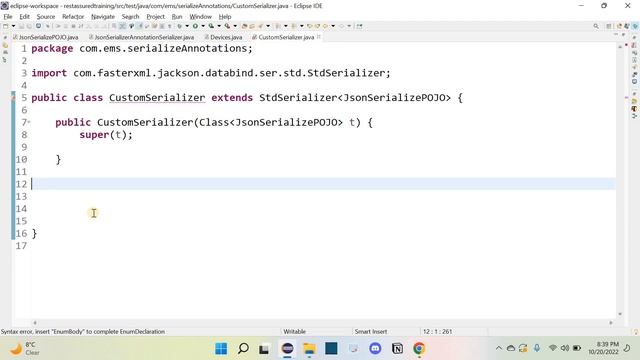Click the Coverage run toolbar icon

[x=211, y=26]
